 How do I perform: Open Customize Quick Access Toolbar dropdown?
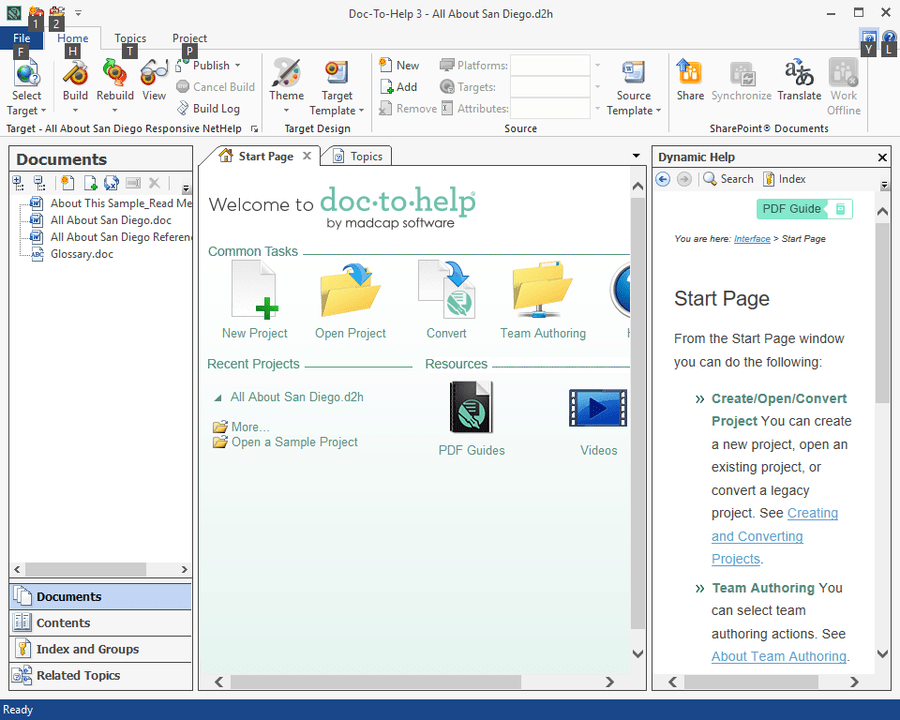pyautogui.click(x=78, y=12)
